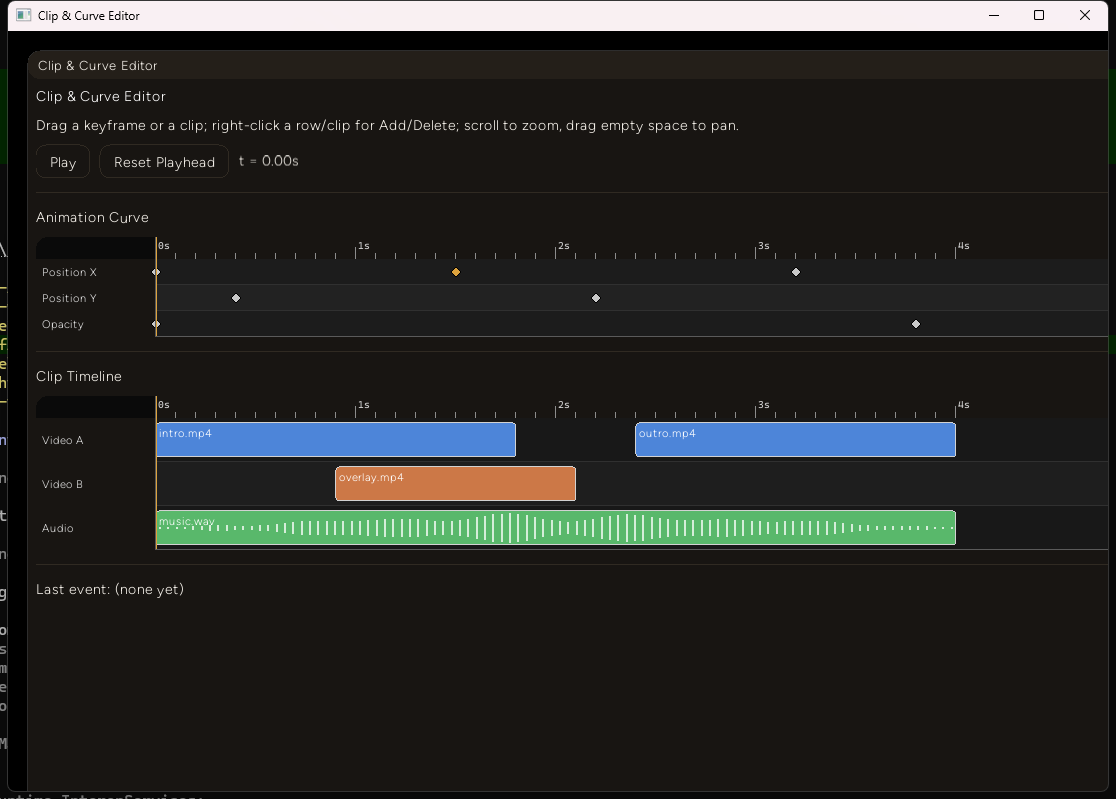
Task: Select the Position Y keyframe just after 2s
Action: [x=596, y=298]
